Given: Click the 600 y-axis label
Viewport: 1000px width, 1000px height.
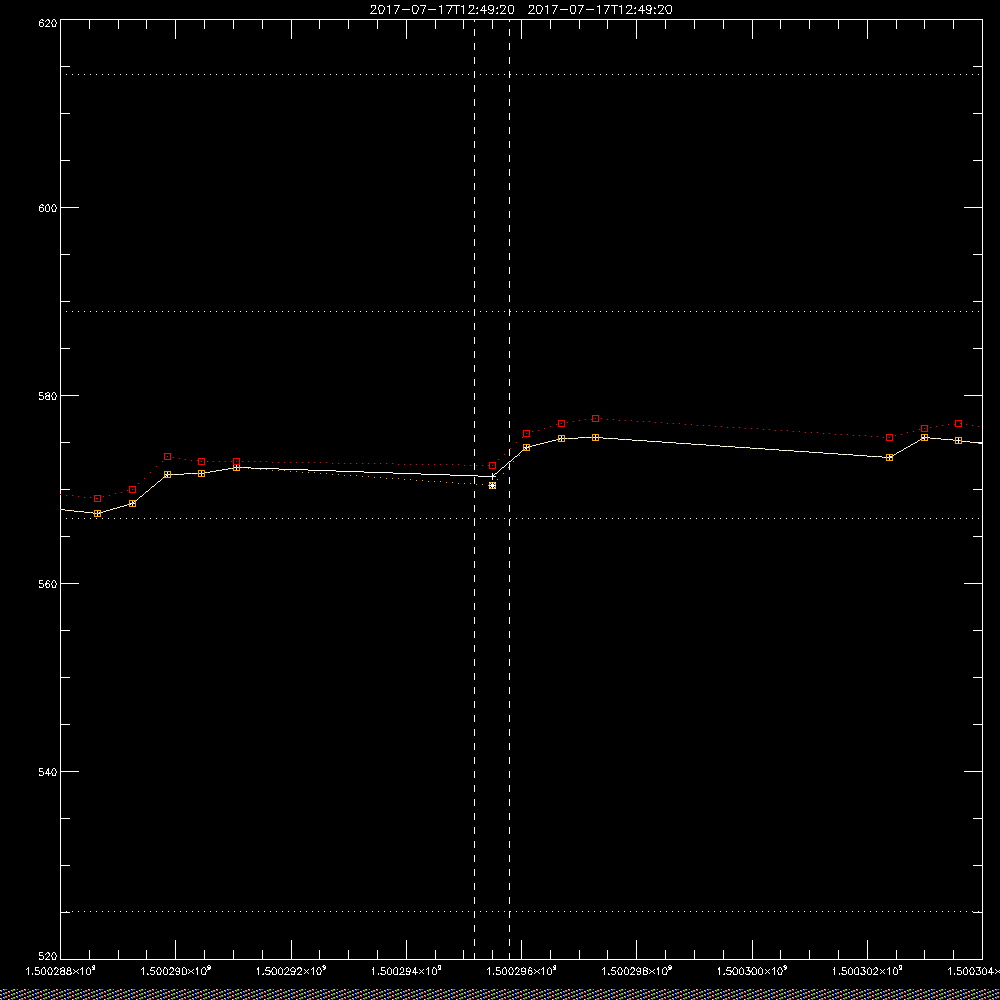Looking at the screenshot, I should click(48, 208).
